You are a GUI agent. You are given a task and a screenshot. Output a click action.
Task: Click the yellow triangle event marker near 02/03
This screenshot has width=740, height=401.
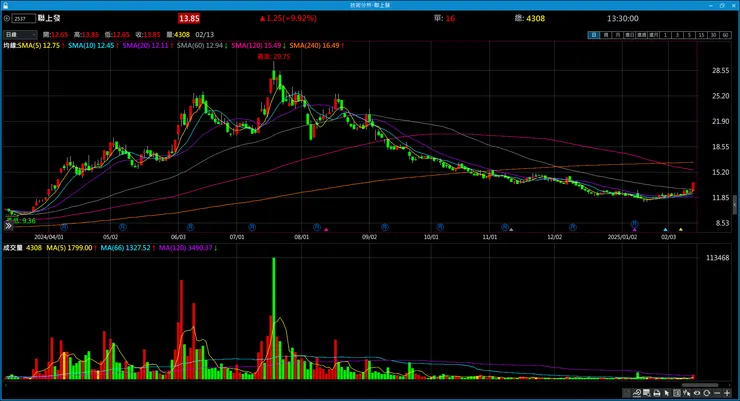tap(681, 230)
